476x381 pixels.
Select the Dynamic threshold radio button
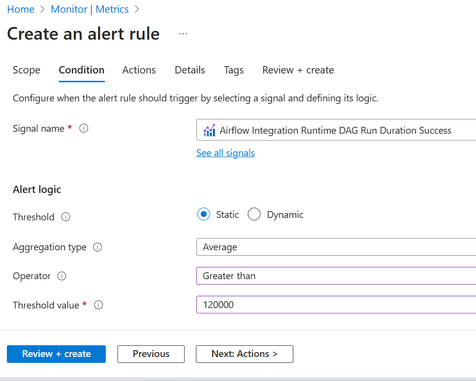coord(254,214)
